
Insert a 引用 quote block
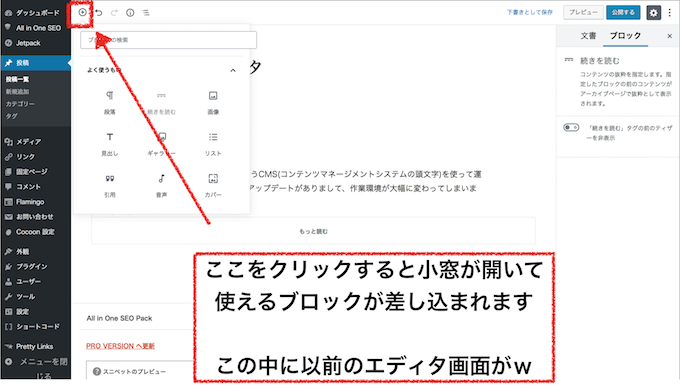pyautogui.click(x=110, y=186)
